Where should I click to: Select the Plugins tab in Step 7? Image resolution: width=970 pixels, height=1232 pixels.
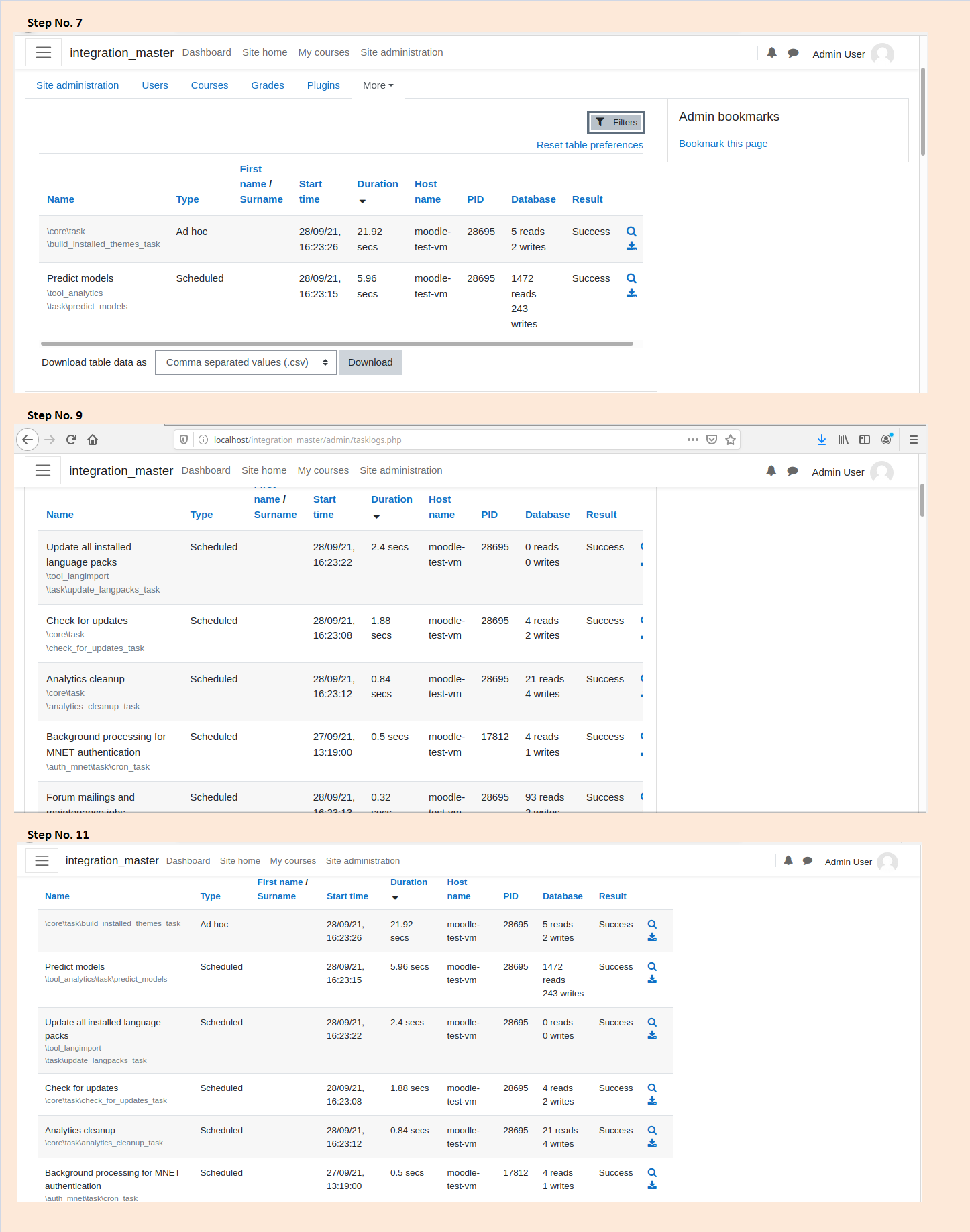(323, 85)
